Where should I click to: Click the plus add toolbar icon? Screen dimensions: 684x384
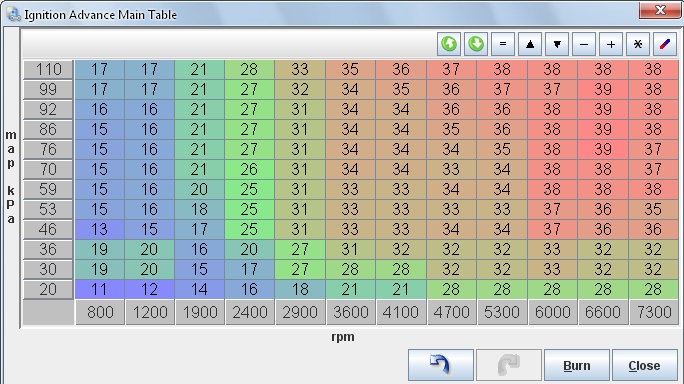[x=611, y=44]
